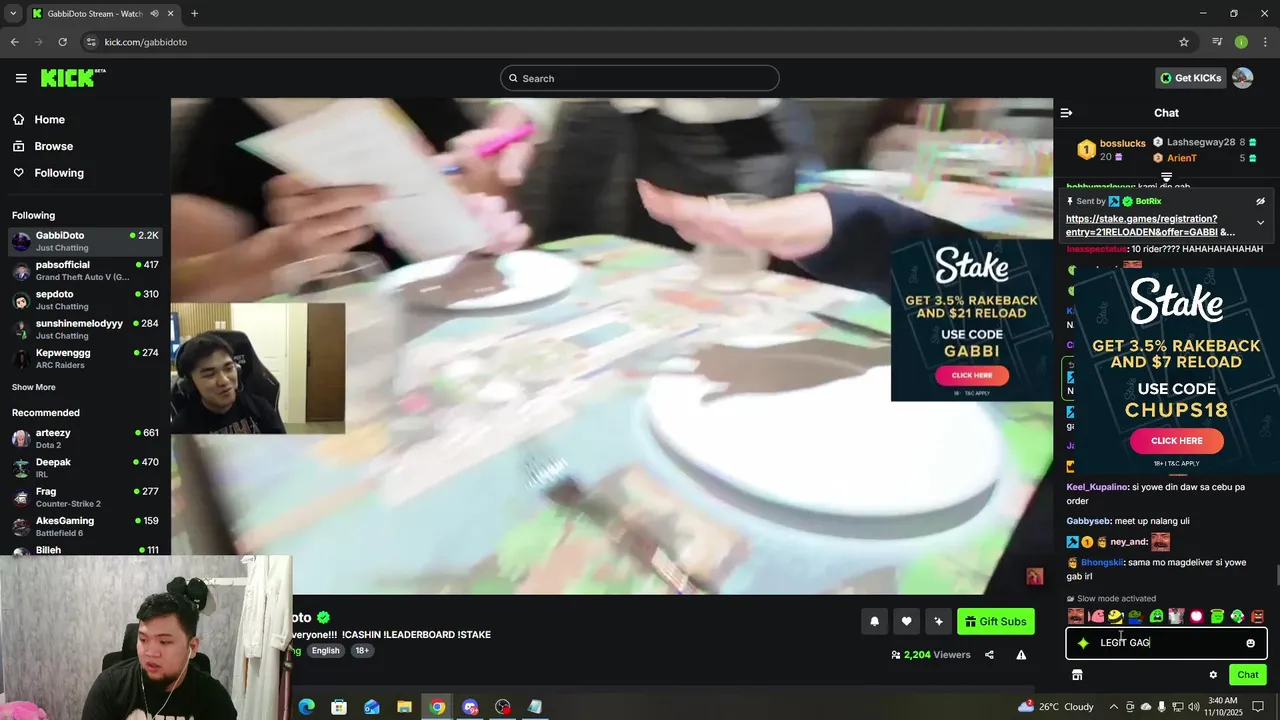
Task: Open the Kick shop icon below chat
Action: [1077, 675]
